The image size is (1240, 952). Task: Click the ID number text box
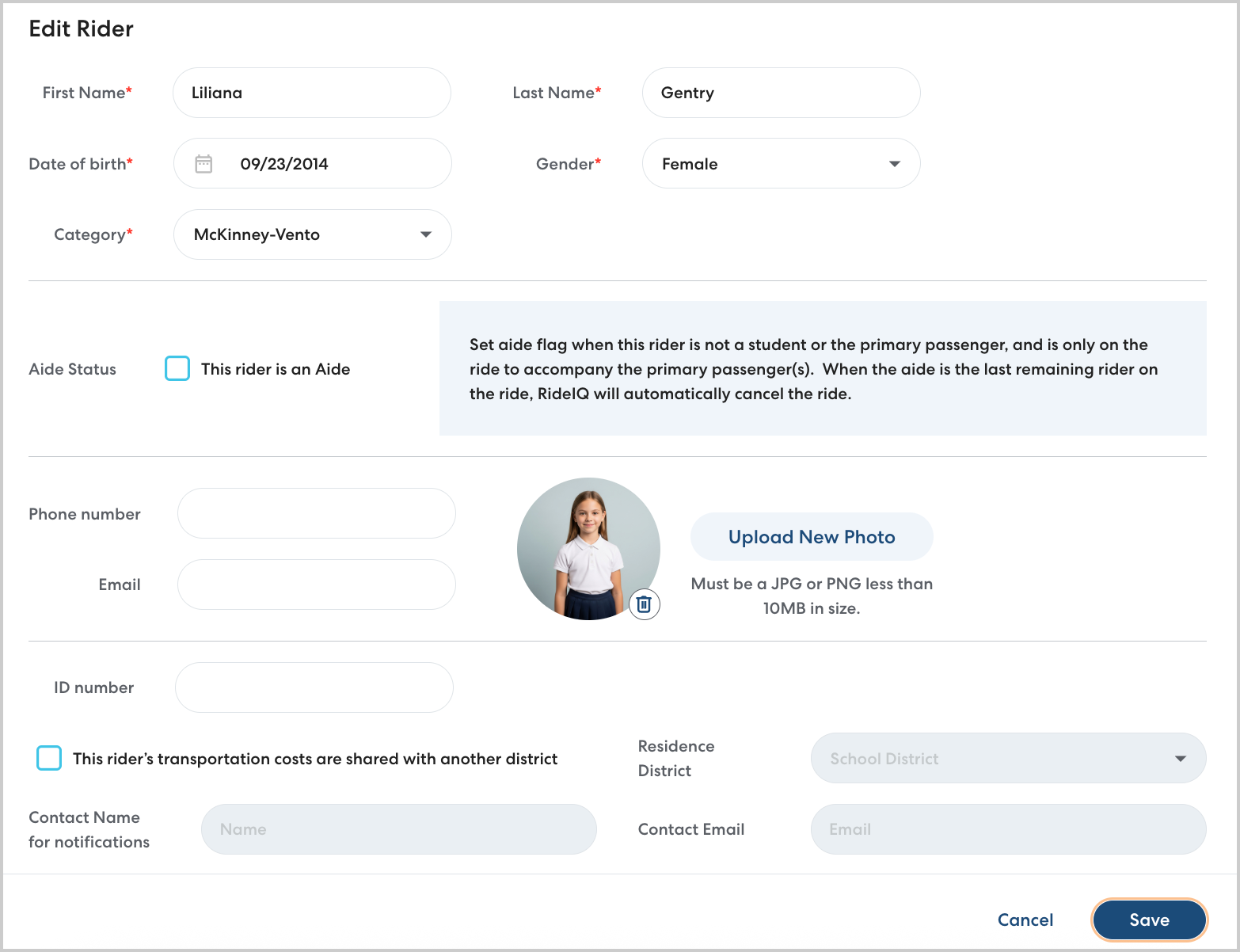pyautogui.click(x=314, y=687)
